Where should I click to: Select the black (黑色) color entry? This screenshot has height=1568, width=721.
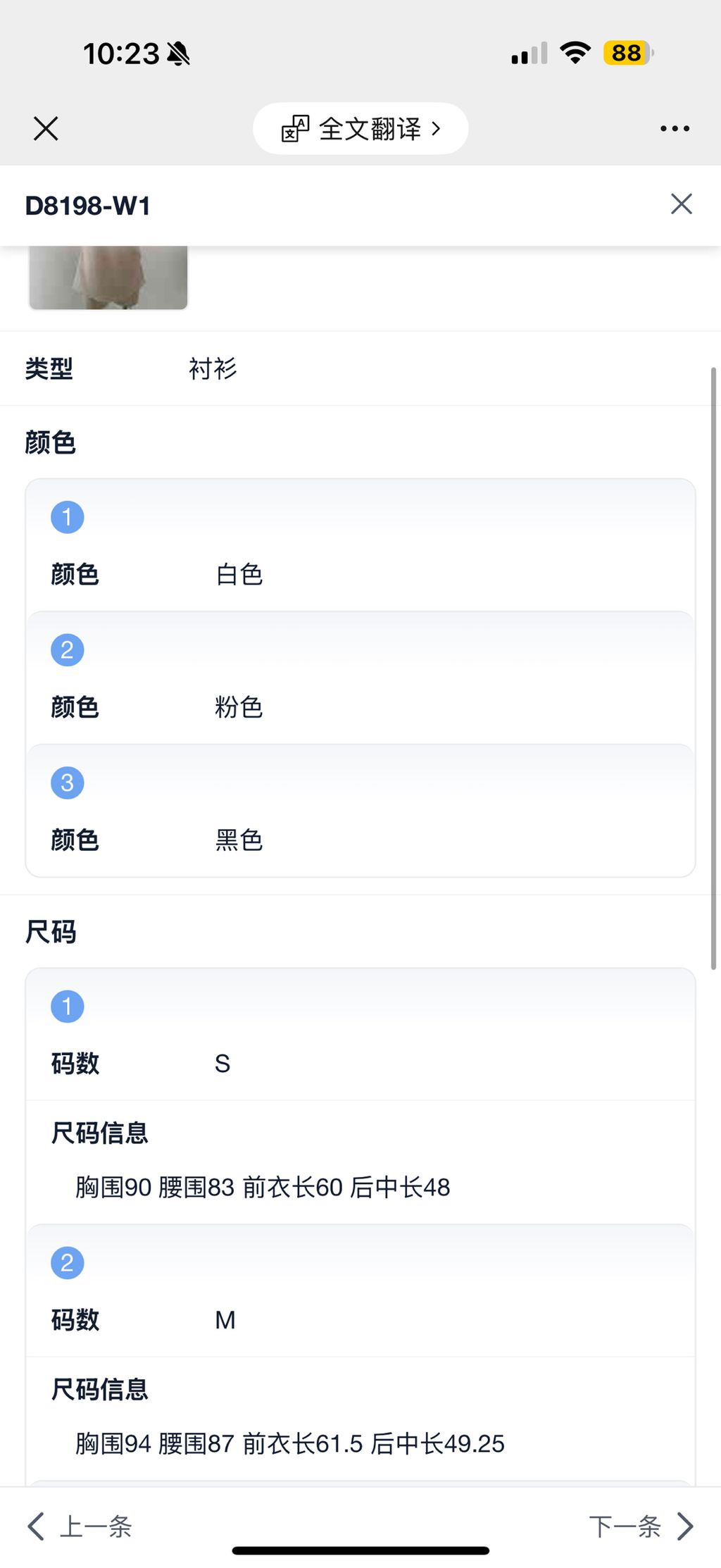click(239, 840)
